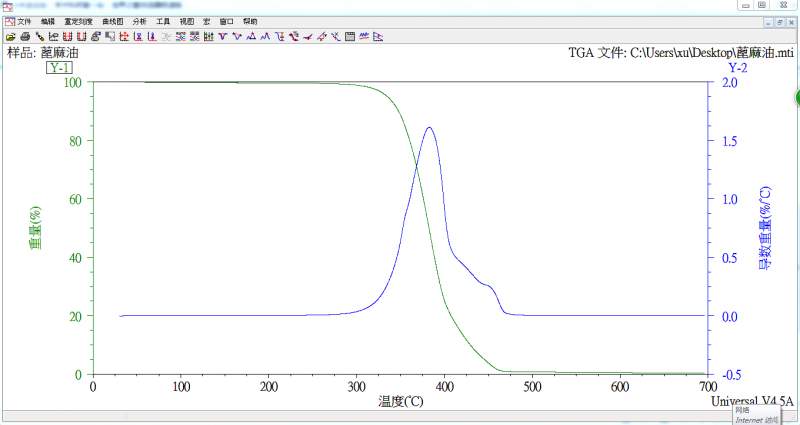This screenshot has height=425, width=800.
Task: Click the crossing-lines onset toolbar icon
Action: pyautogui.click(x=335, y=37)
